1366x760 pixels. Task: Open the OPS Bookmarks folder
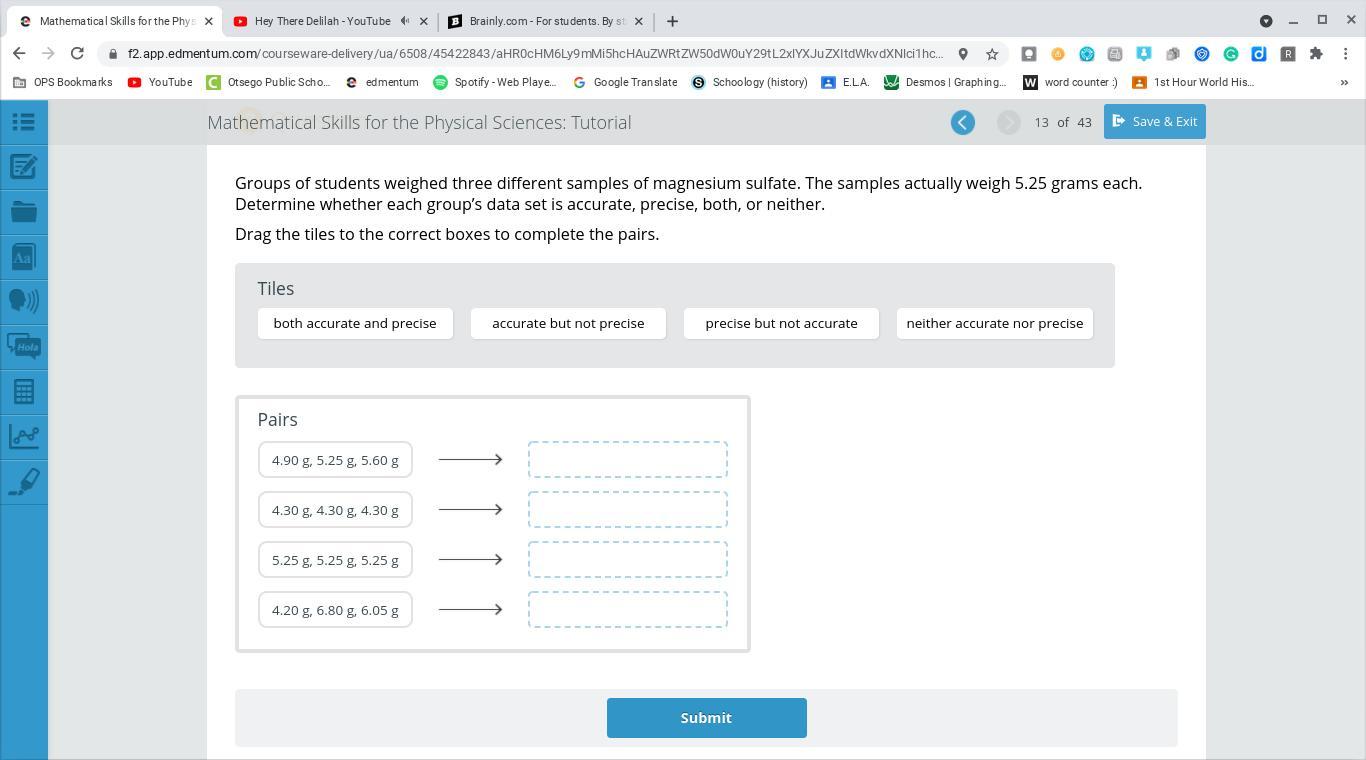[x=63, y=82]
